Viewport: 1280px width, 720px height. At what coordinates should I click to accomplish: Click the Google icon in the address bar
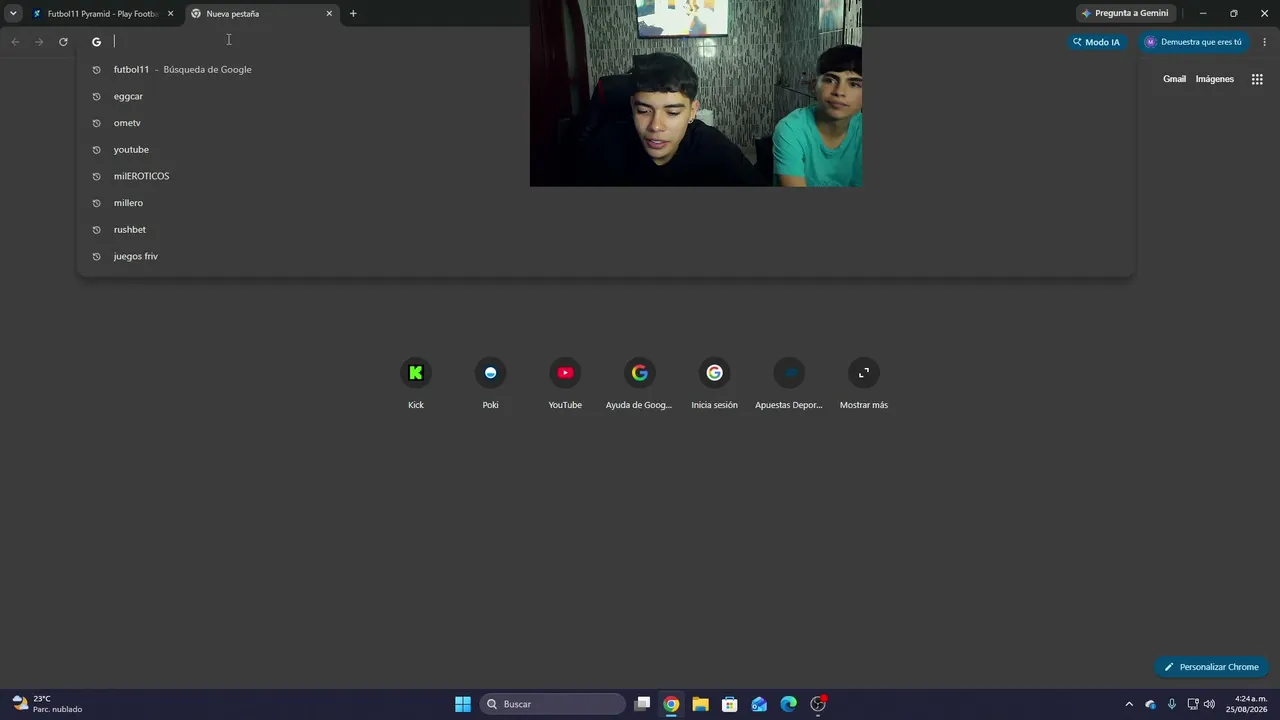click(96, 42)
